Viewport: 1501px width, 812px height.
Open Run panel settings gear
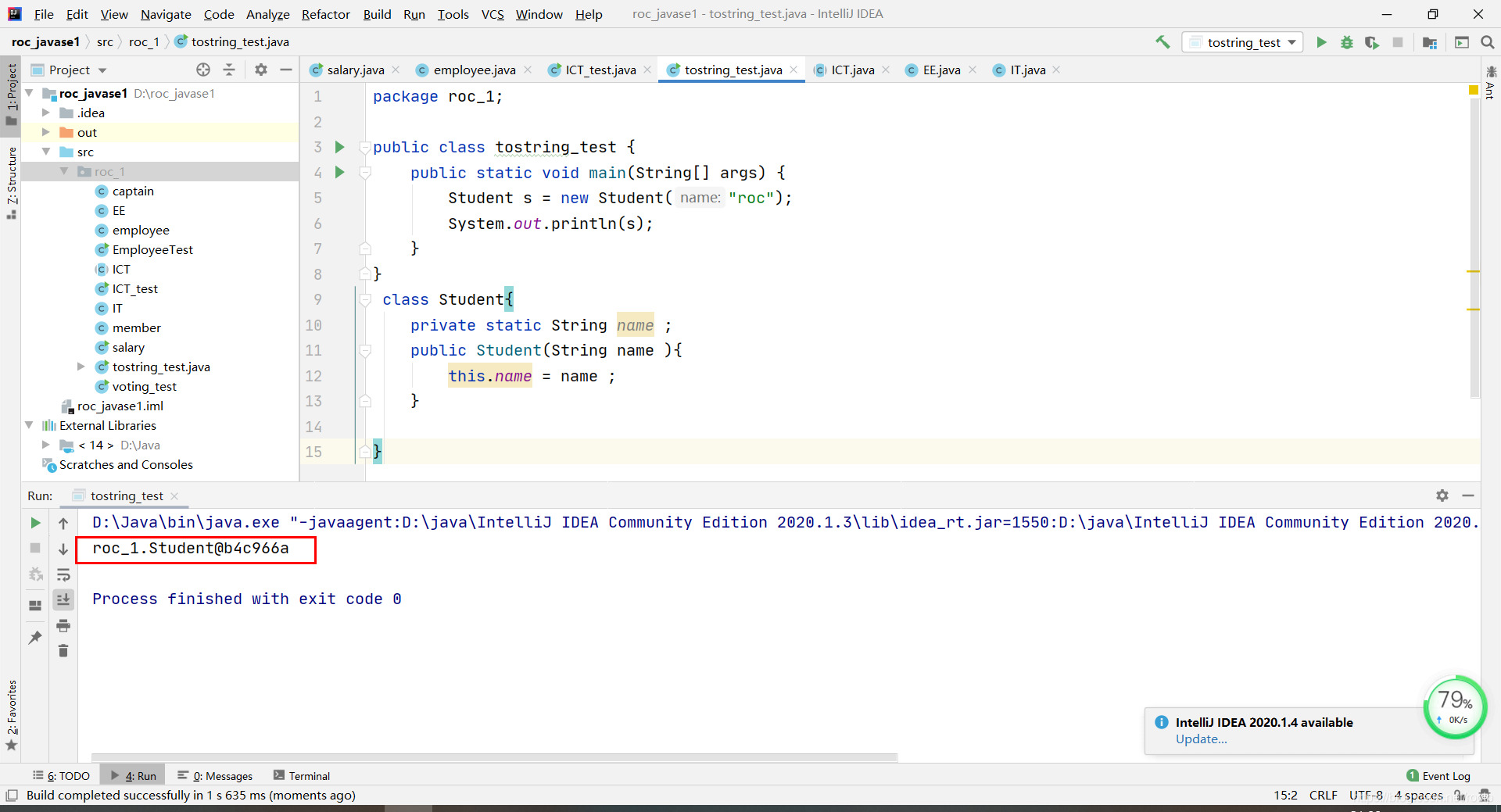pos(1442,495)
